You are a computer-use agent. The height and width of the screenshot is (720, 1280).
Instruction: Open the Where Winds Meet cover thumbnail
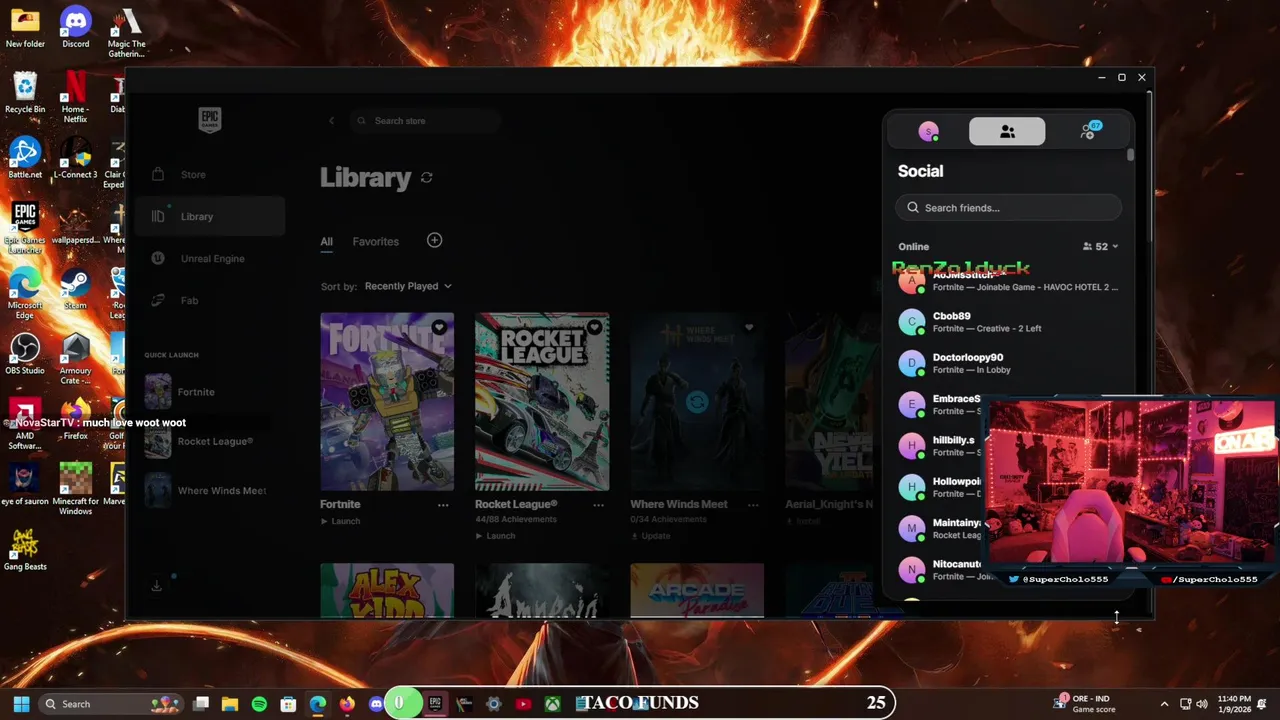[697, 401]
